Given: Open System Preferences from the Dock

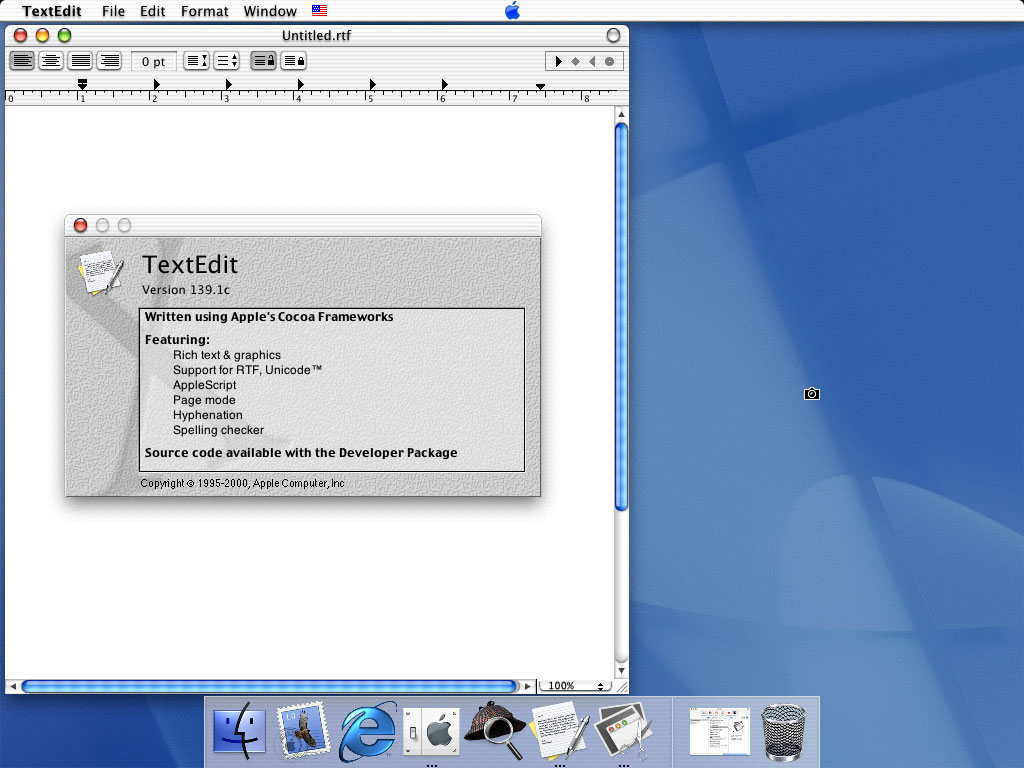Looking at the screenshot, I should click(431, 731).
